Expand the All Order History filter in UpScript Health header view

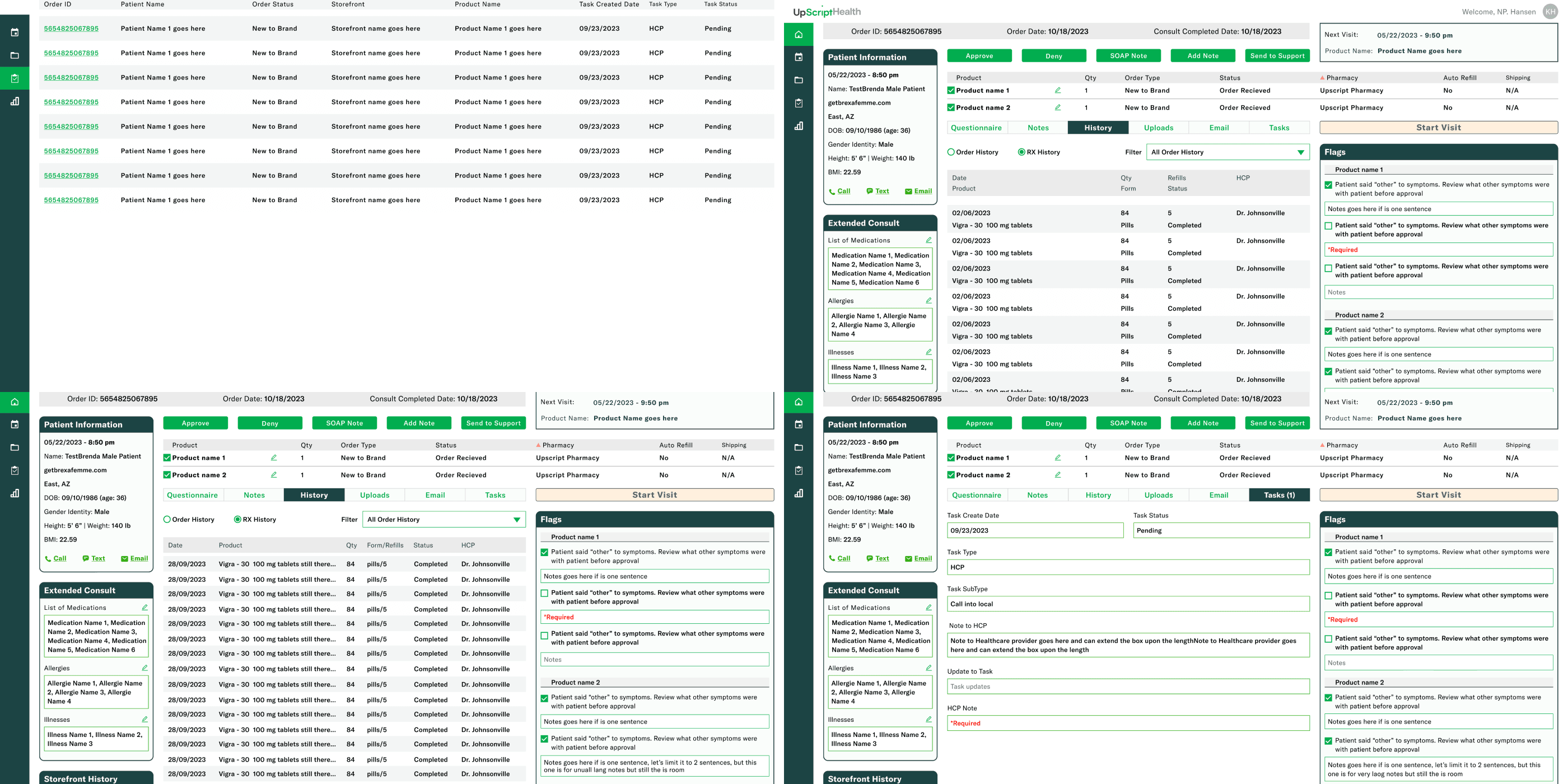click(x=1228, y=152)
